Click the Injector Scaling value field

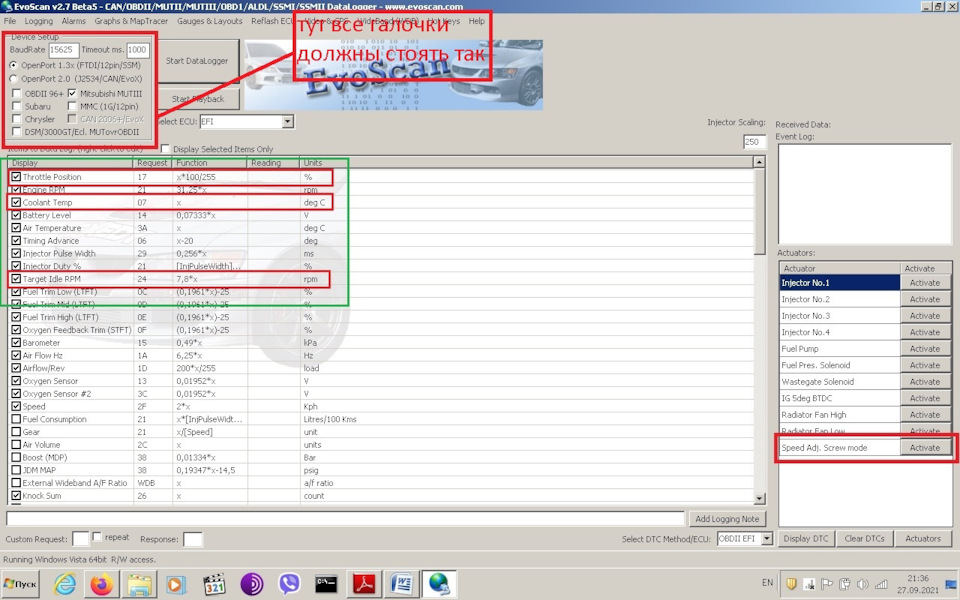[x=754, y=142]
